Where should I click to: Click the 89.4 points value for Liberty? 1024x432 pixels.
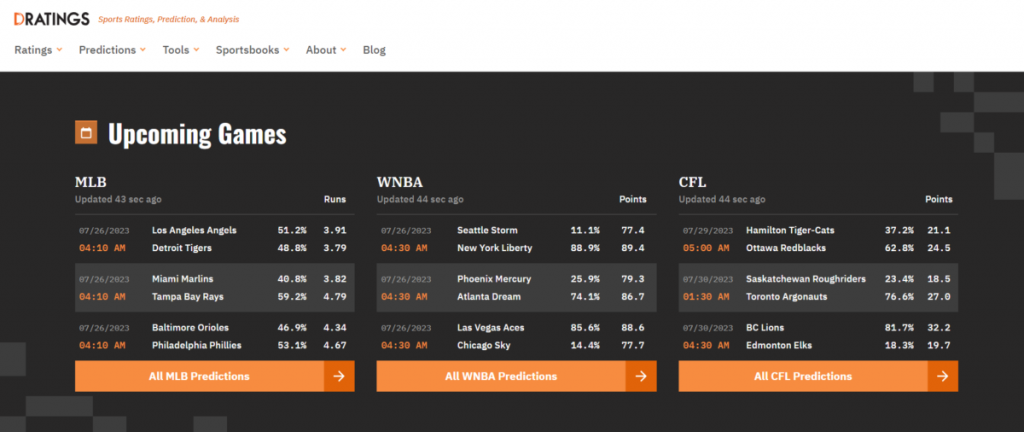click(x=633, y=248)
